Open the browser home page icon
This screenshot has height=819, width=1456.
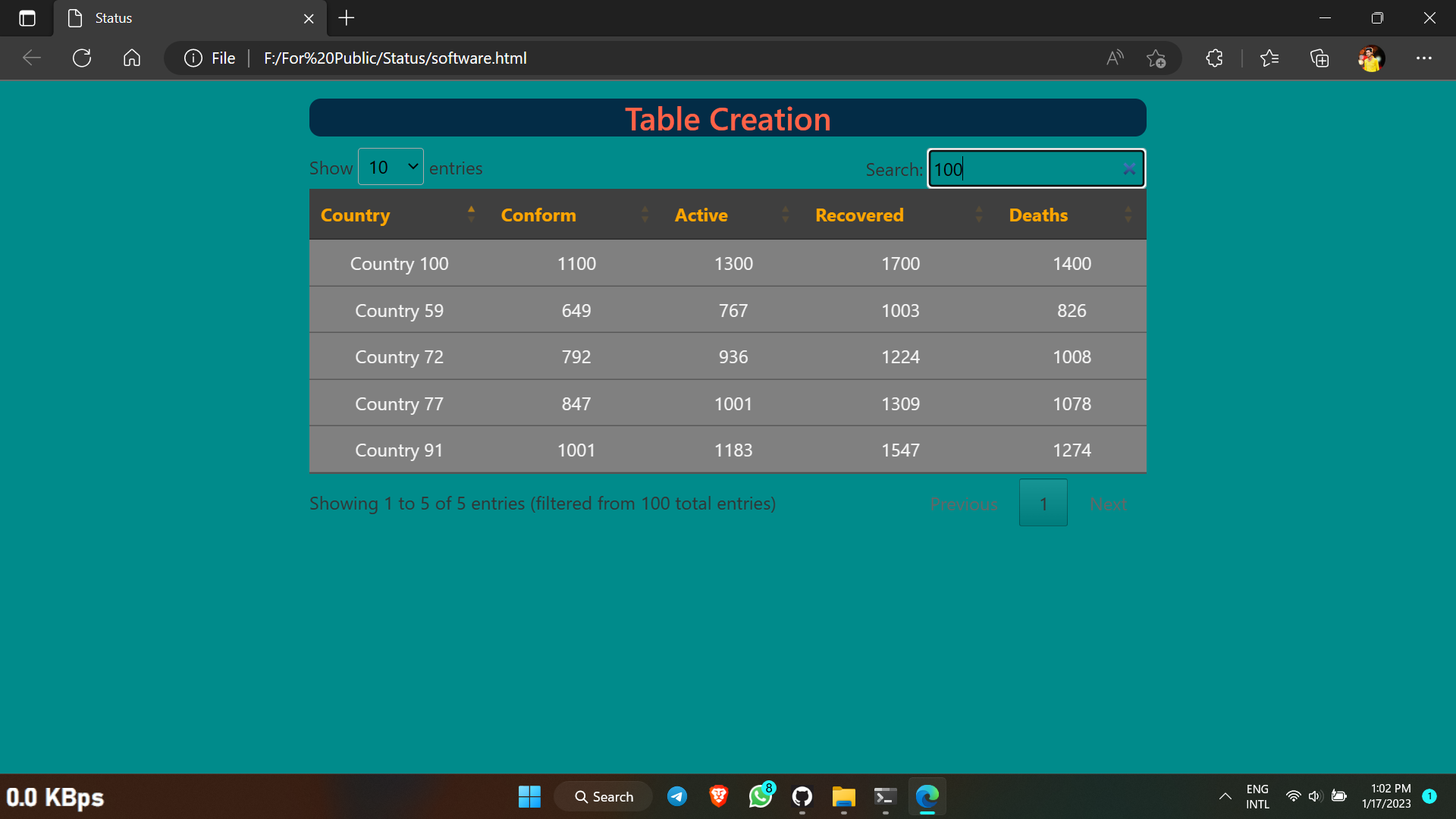(132, 58)
